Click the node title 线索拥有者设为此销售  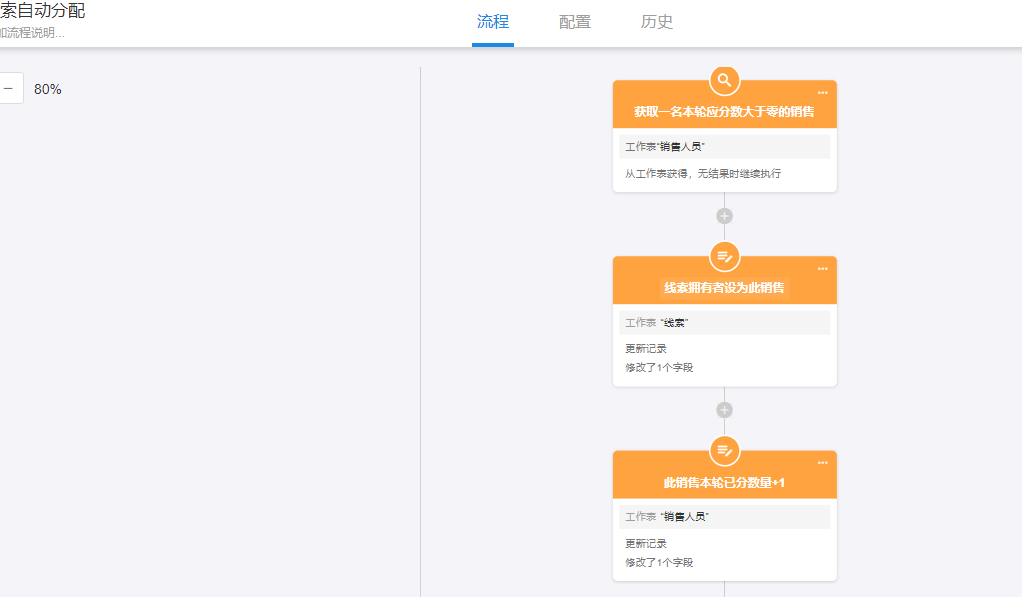point(724,288)
